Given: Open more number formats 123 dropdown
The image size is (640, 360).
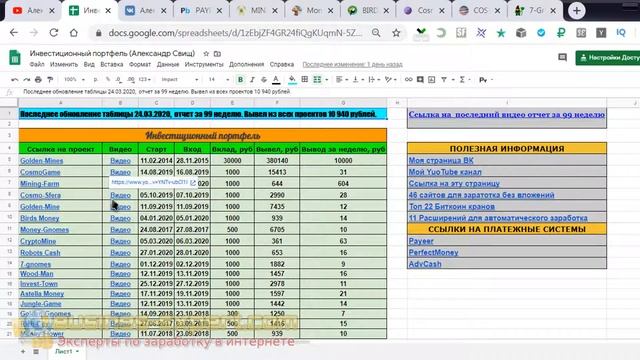Looking at the screenshot, I should coord(144,80).
